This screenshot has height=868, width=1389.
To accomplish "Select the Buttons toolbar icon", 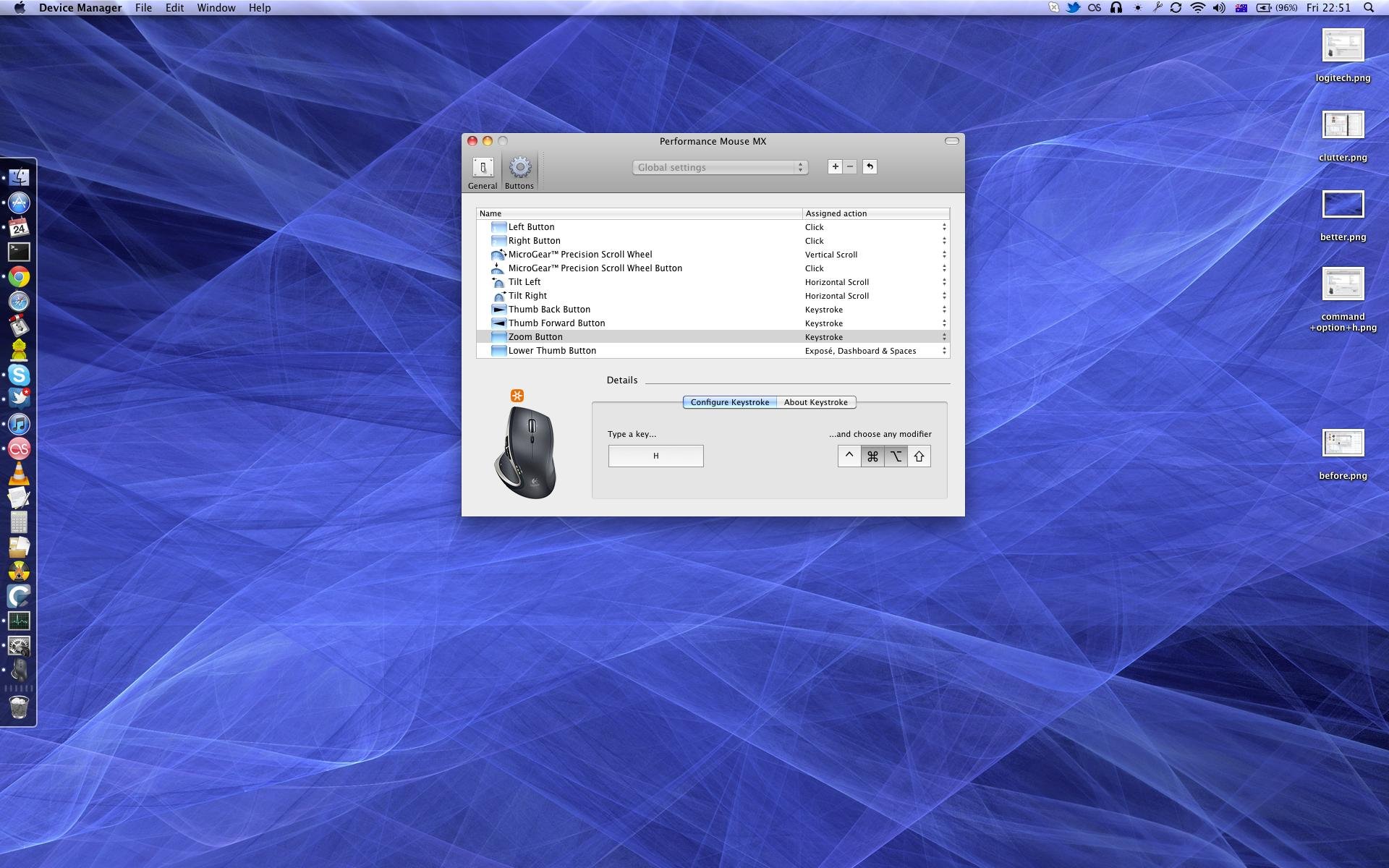I will 519,173.
